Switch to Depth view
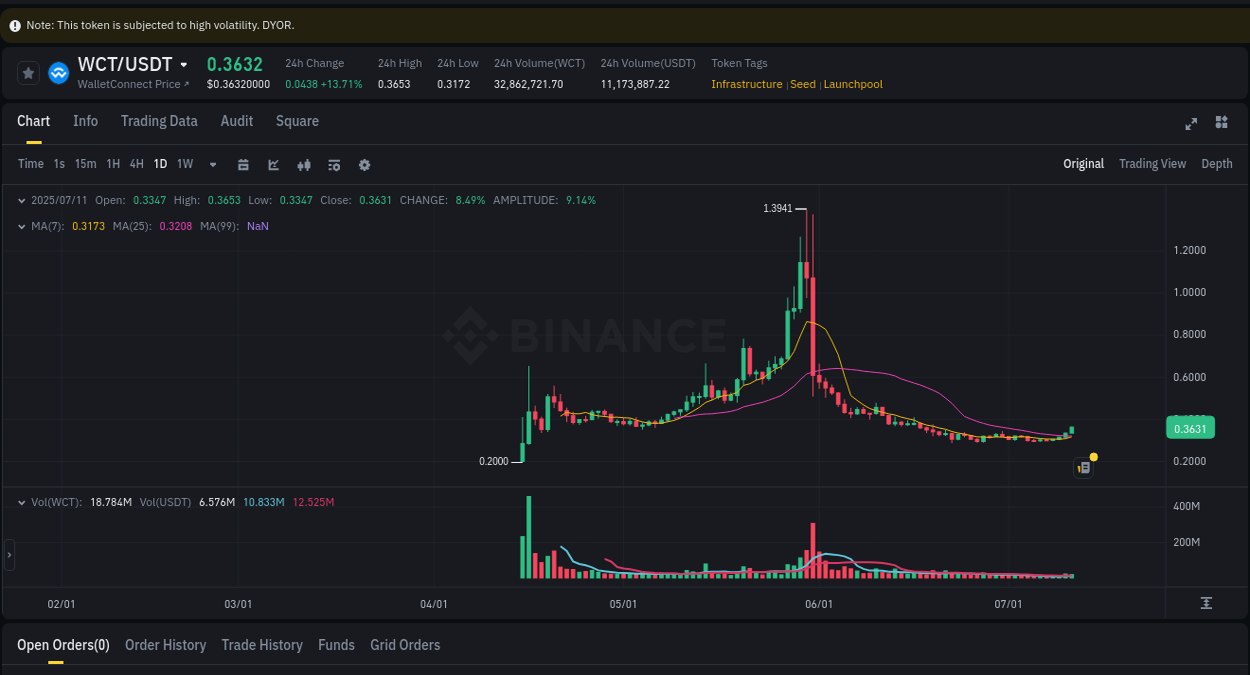1250x675 pixels. point(1216,163)
